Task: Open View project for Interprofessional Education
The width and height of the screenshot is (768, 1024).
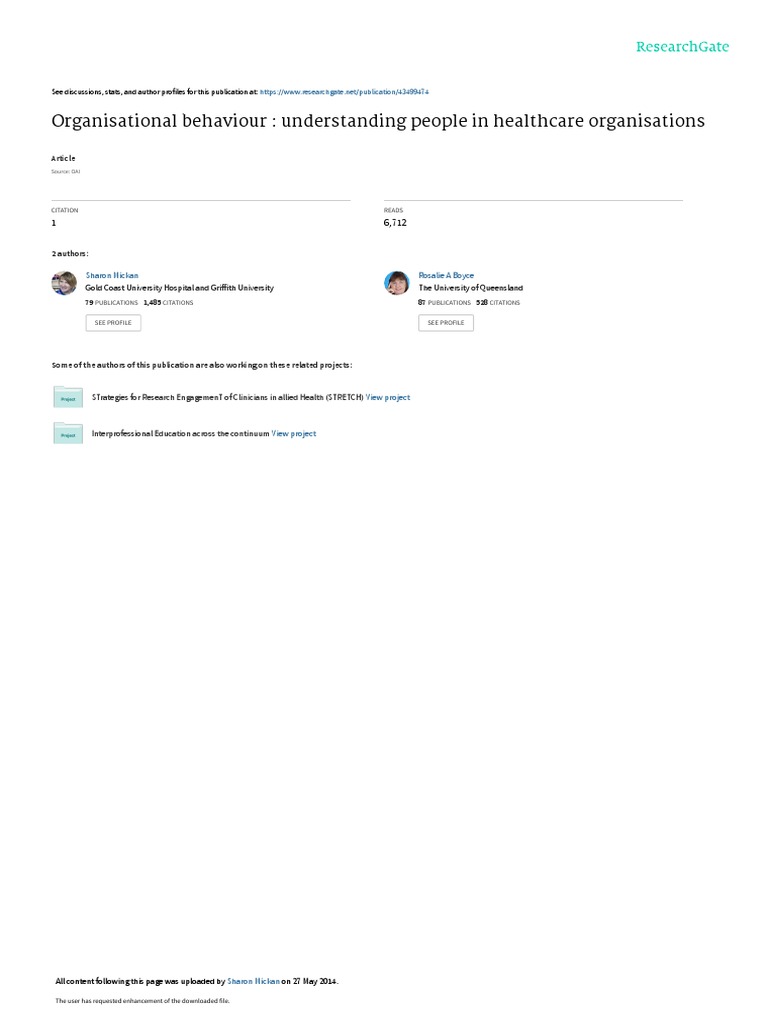Action: pyautogui.click(x=294, y=434)
